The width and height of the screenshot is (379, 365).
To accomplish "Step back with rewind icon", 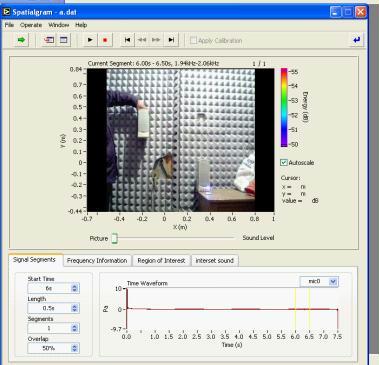I will click(x=142, y=40).
